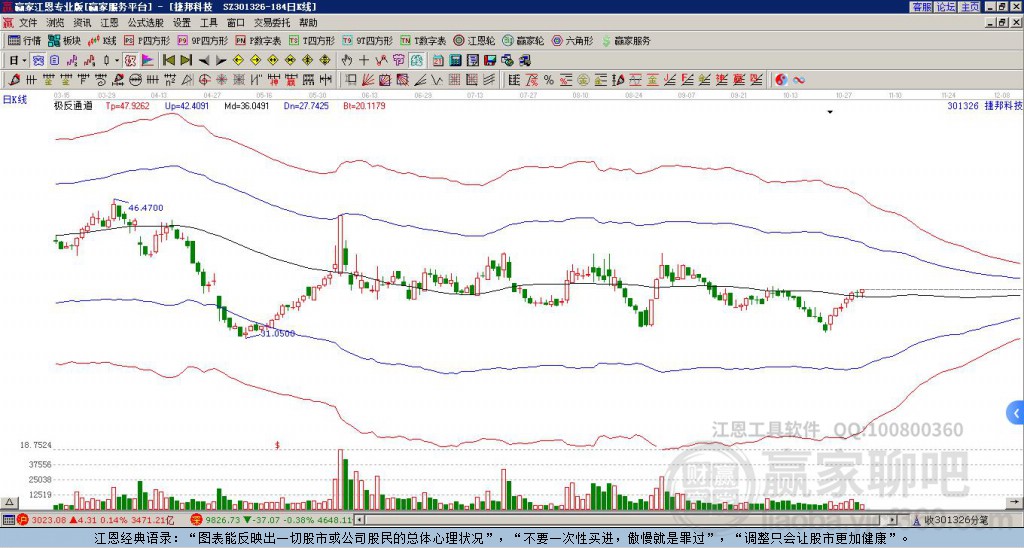Viewport: 1024px width, 548px height.
Task: Open the 六角形 hexagon tool
Action: (572, 40)
